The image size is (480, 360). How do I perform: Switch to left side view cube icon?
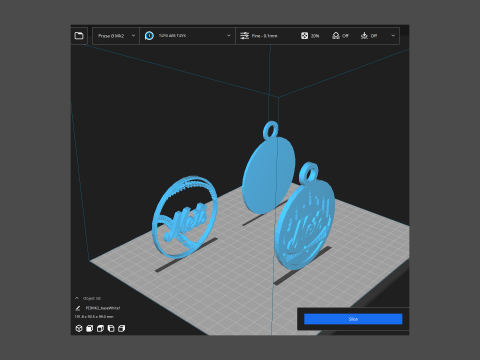tap(111, 328)
